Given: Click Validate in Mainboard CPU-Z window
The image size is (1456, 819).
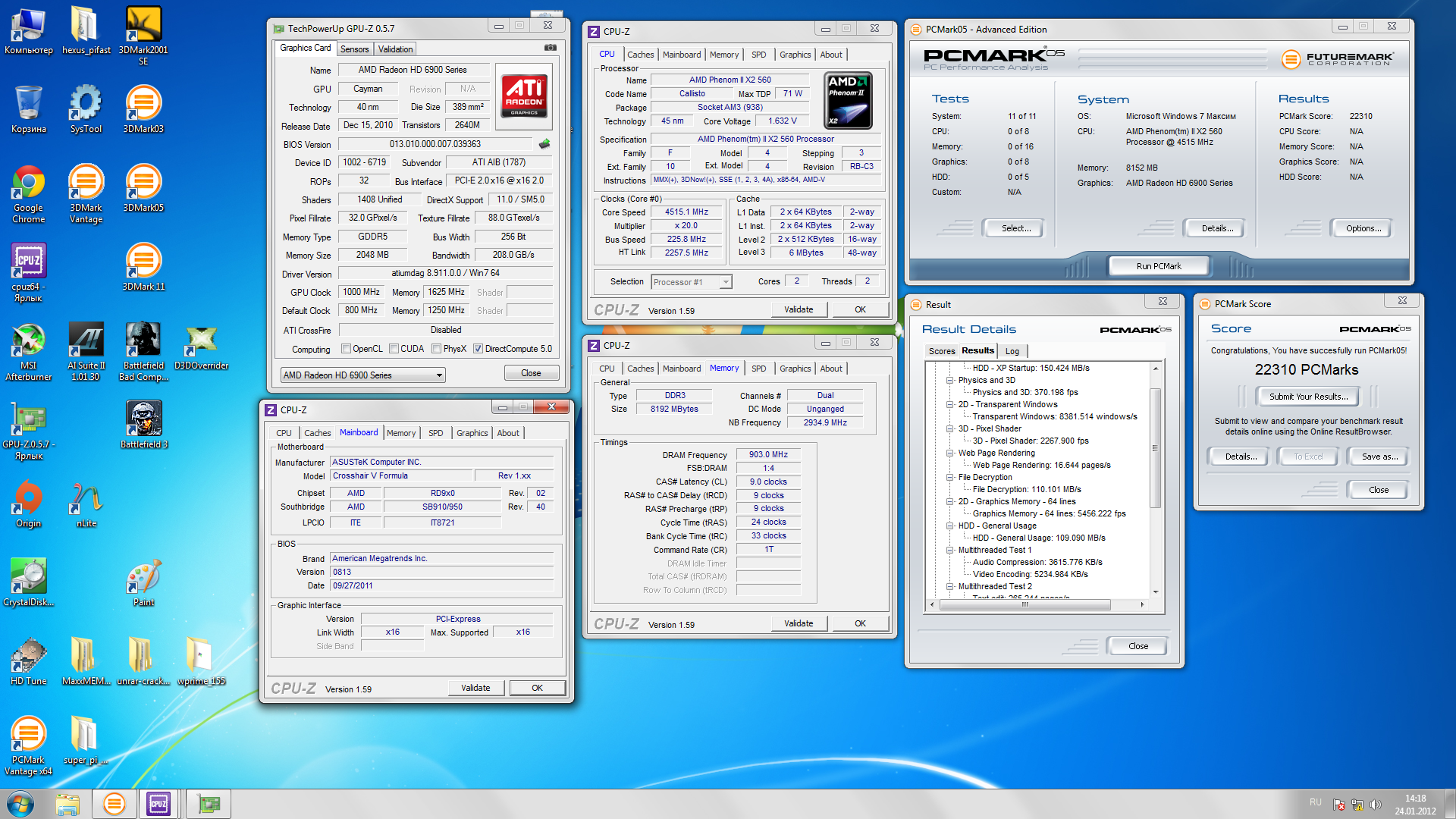Looking at the screenshot, I should pyautogui.click(x=475, y=688).
